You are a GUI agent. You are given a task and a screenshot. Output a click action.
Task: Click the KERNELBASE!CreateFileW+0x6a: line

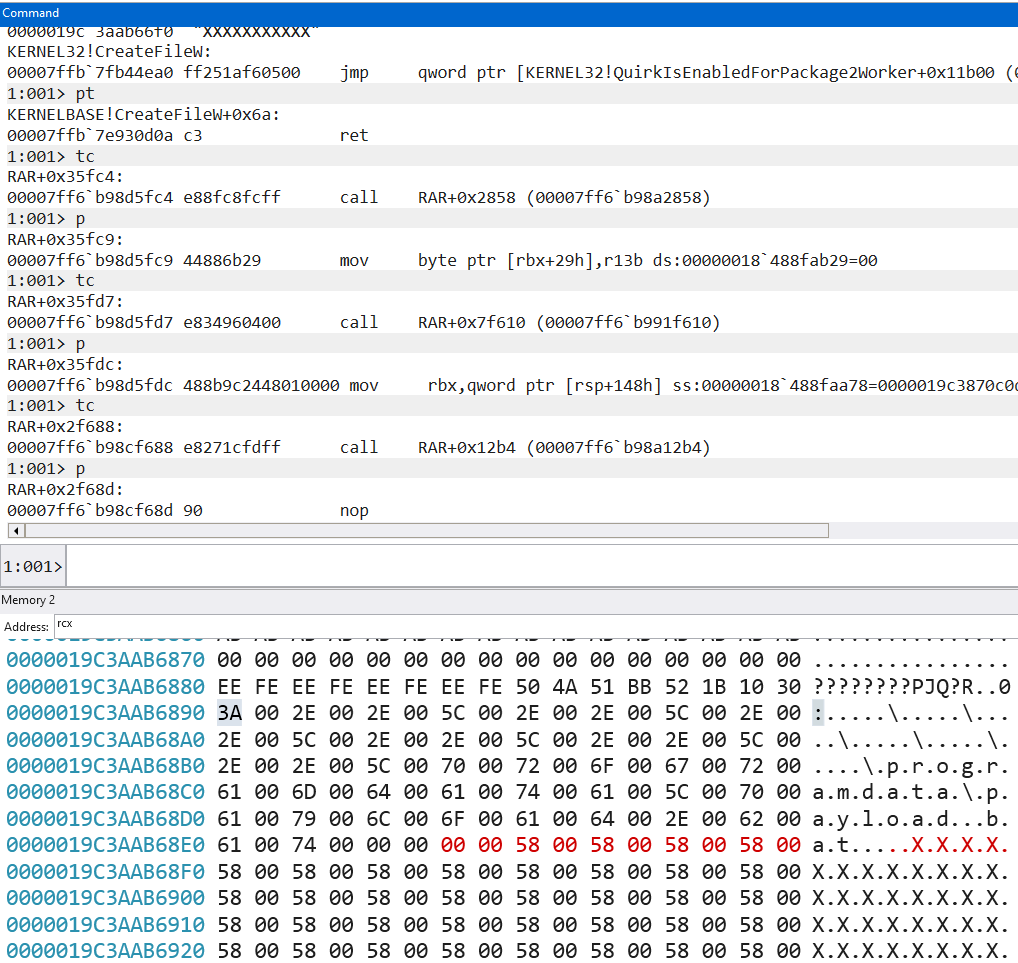point(143,114)
